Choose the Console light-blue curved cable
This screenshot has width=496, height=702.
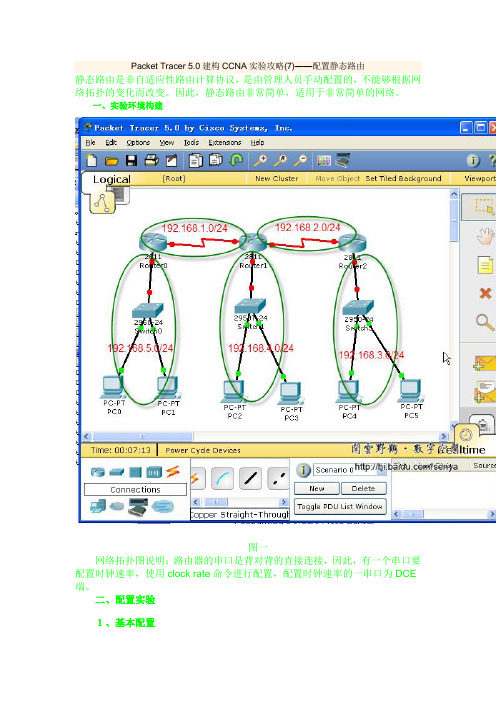point(222,478)
